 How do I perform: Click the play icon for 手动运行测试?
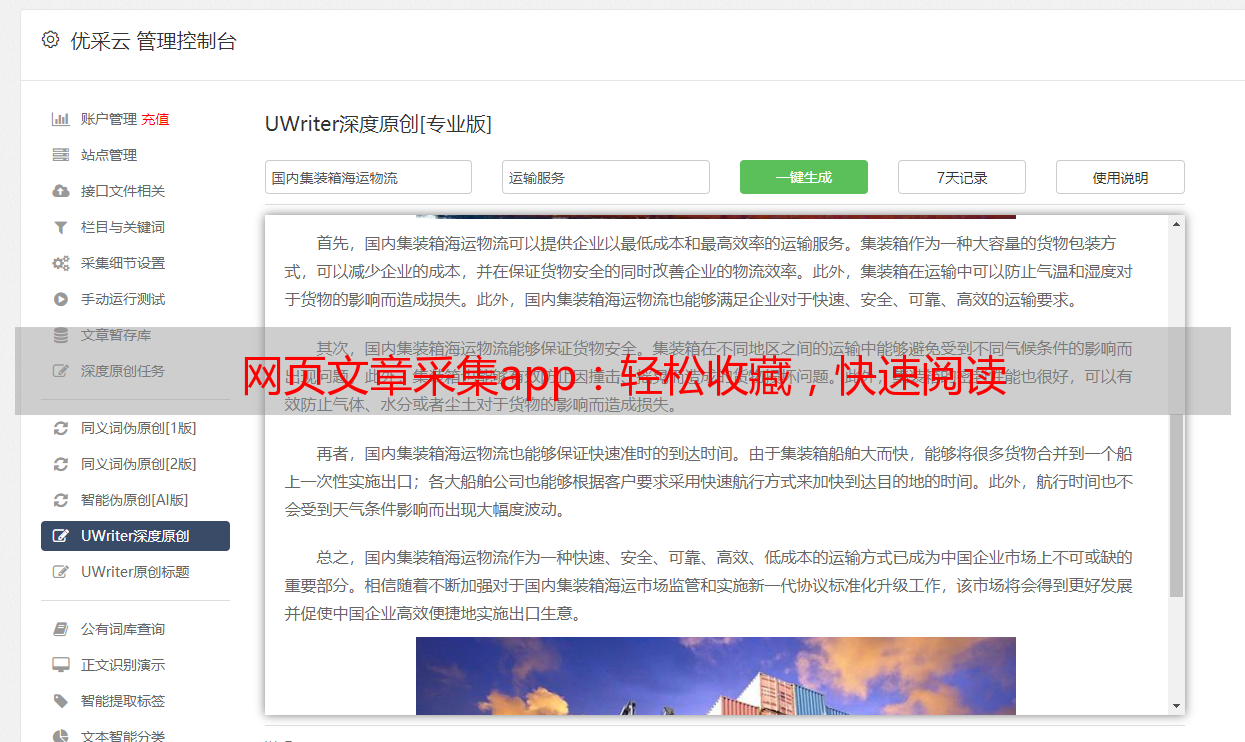click(x=60, y=299)
